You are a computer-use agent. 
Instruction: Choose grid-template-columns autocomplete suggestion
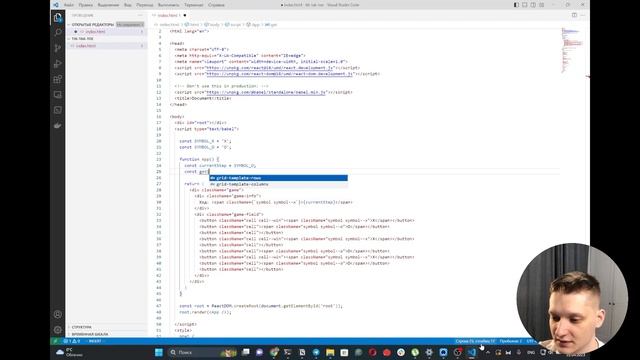[x=278, y=184]
